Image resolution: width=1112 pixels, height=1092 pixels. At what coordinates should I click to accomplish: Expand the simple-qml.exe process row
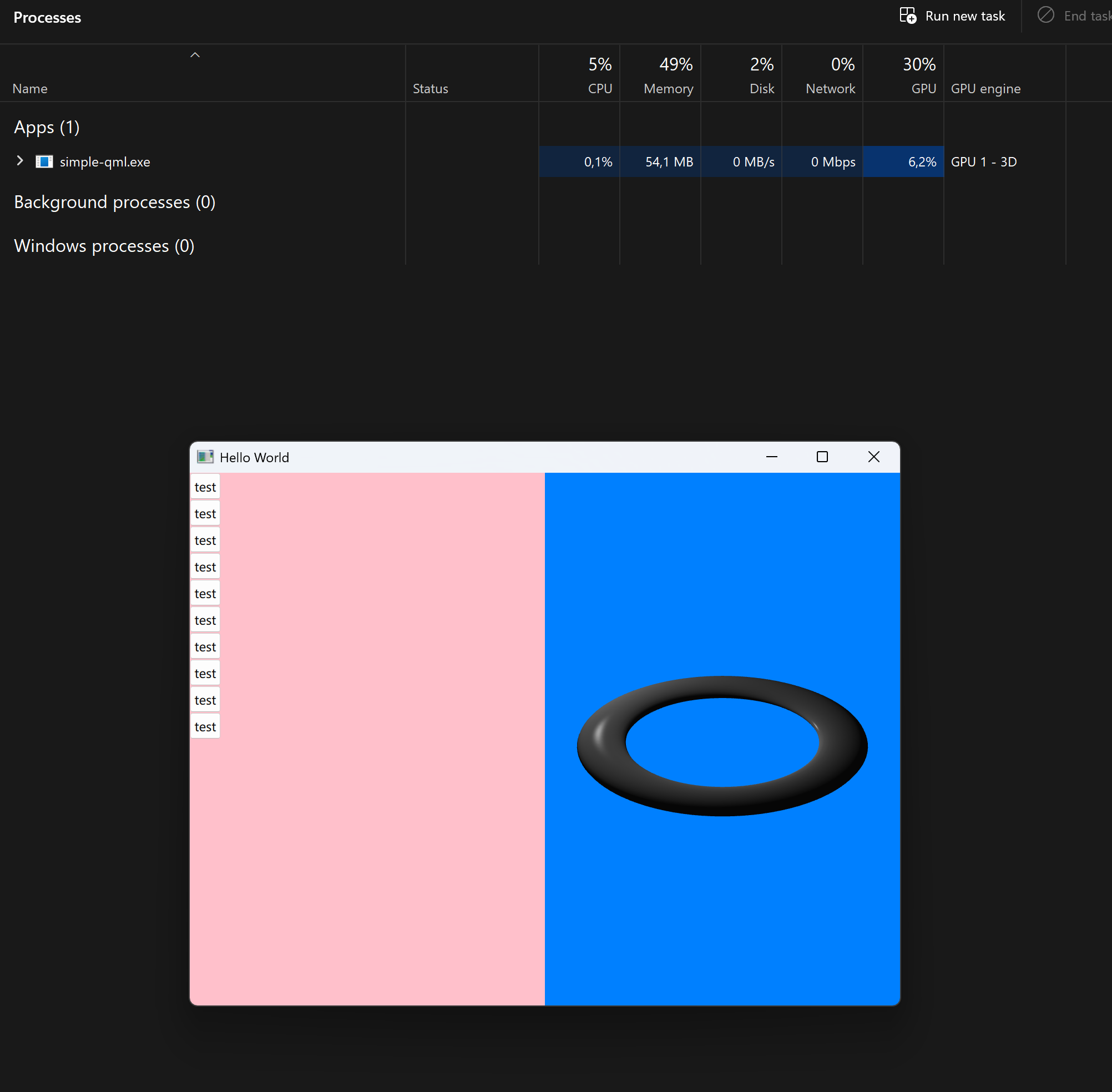(20, 161)
